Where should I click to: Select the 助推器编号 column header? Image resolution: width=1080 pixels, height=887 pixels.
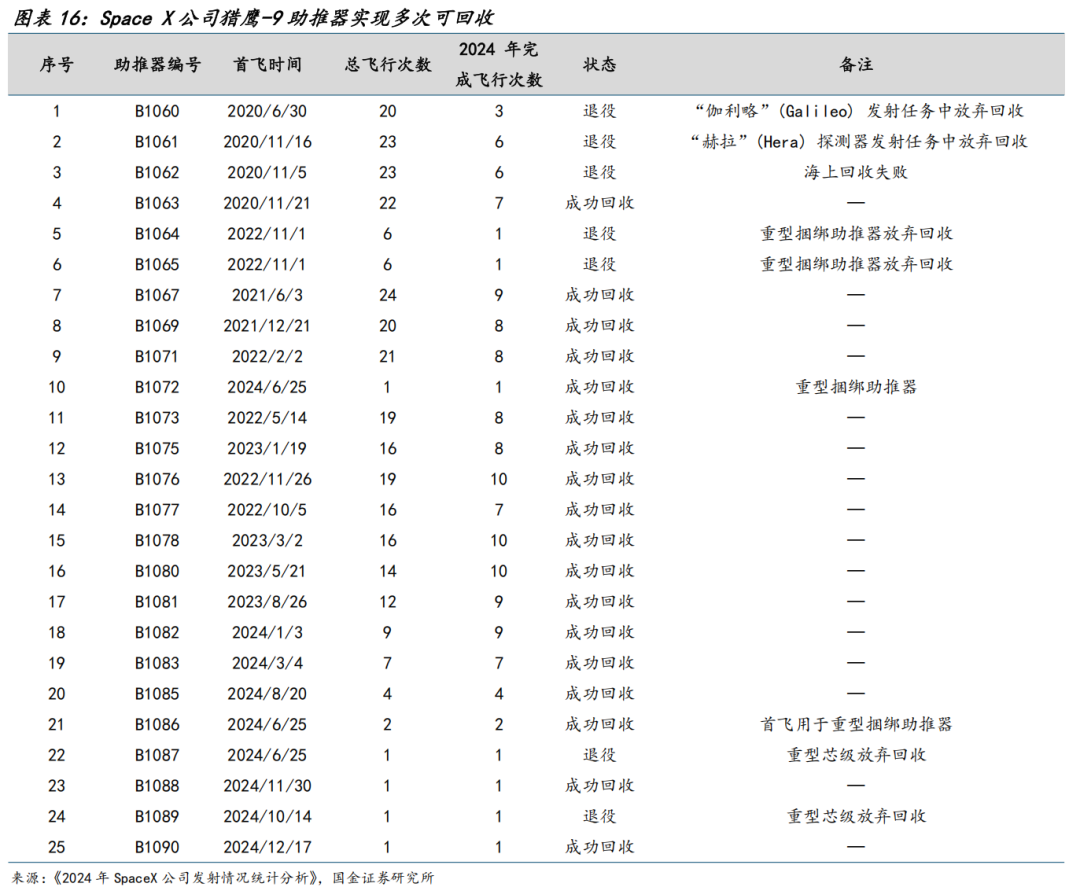tap(157, 65)
